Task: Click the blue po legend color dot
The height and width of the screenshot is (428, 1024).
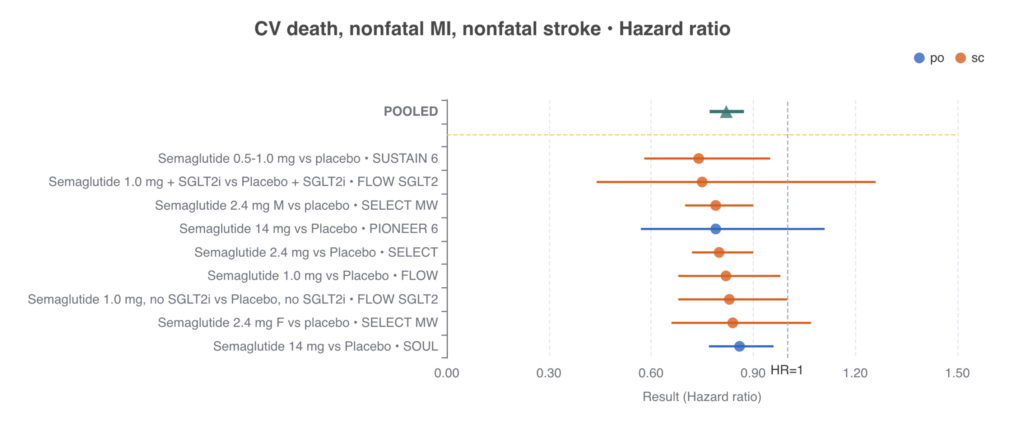Action: [919, 58]
